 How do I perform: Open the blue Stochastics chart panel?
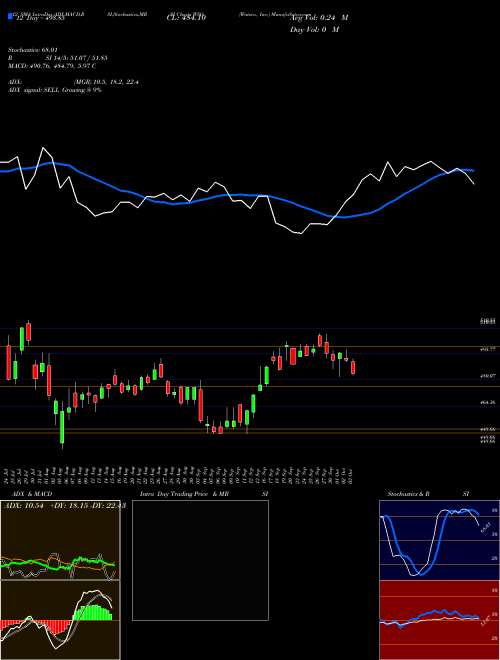pyautogui.click(x=439, y=540)
